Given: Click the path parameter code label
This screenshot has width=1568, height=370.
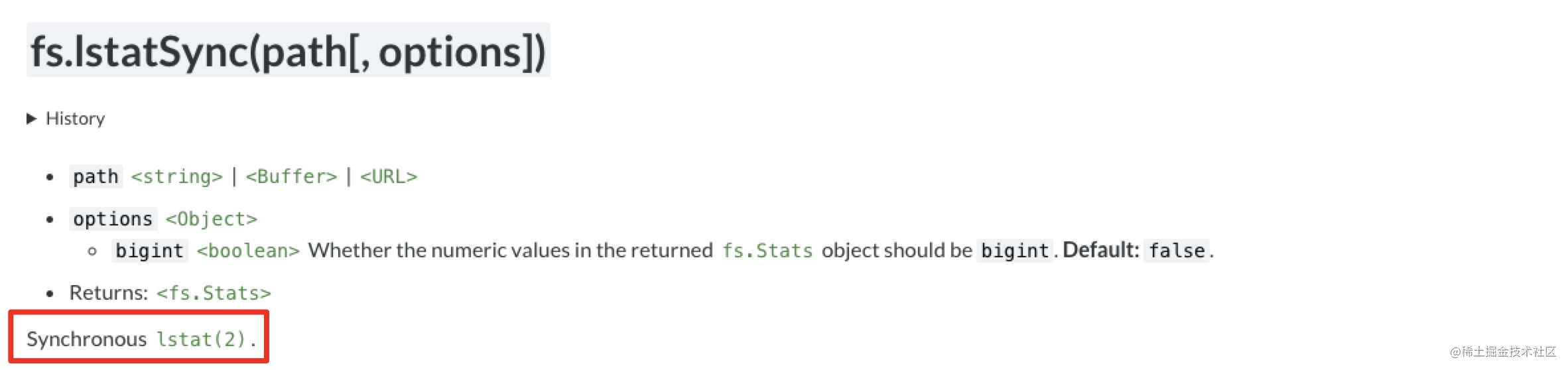Looking at the screenshot, I should (96, 176).
